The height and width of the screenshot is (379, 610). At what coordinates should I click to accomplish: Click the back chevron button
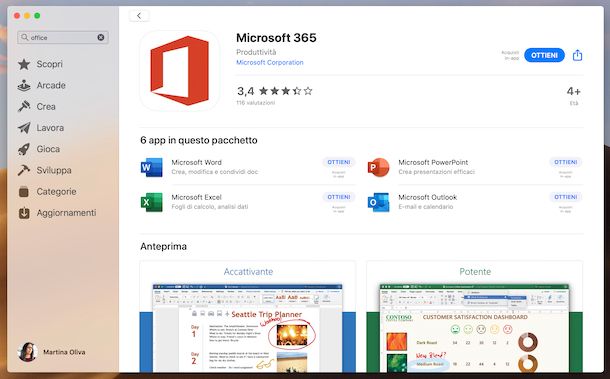(139, 16)
